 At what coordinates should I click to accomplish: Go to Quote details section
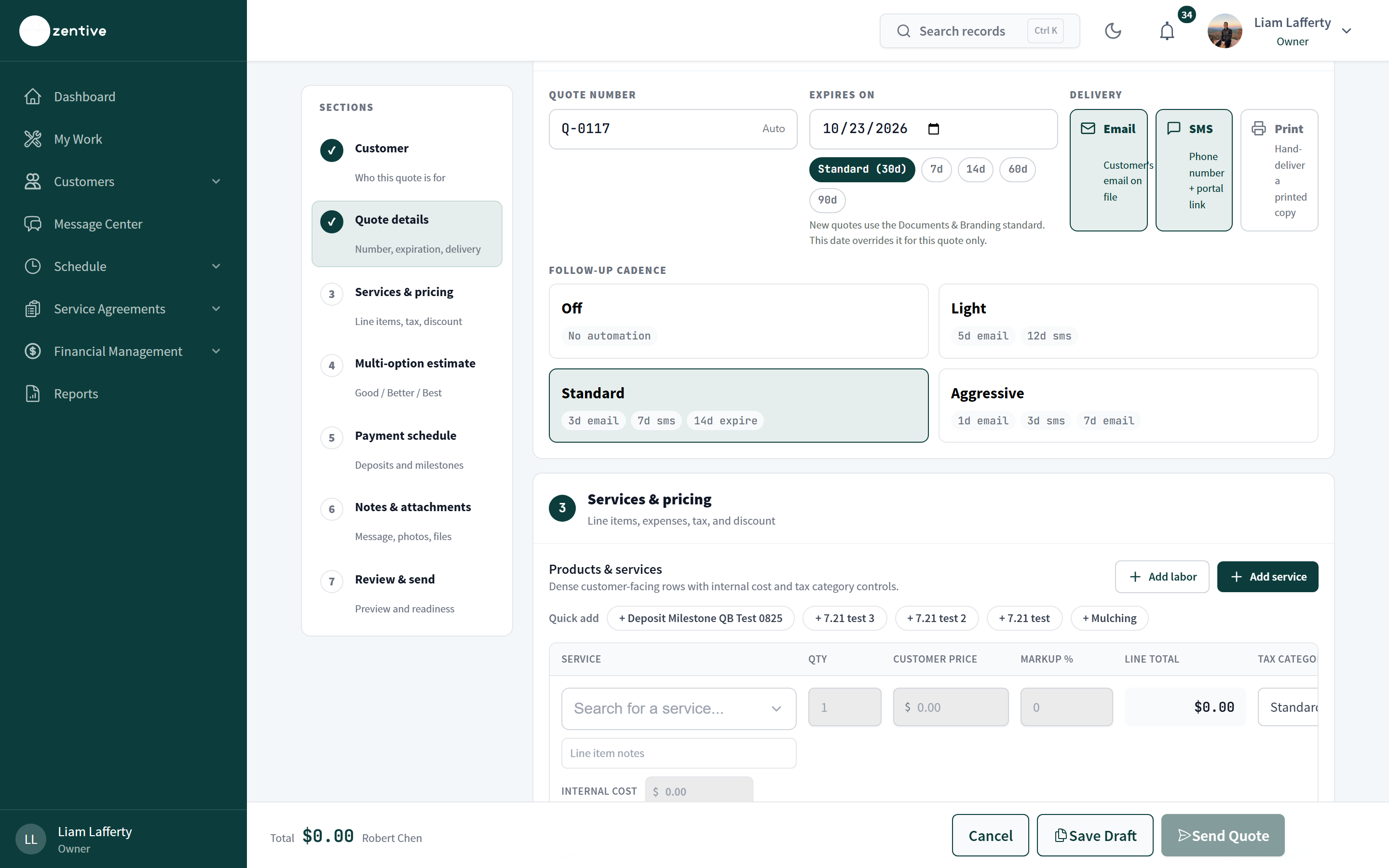(407, 234)
